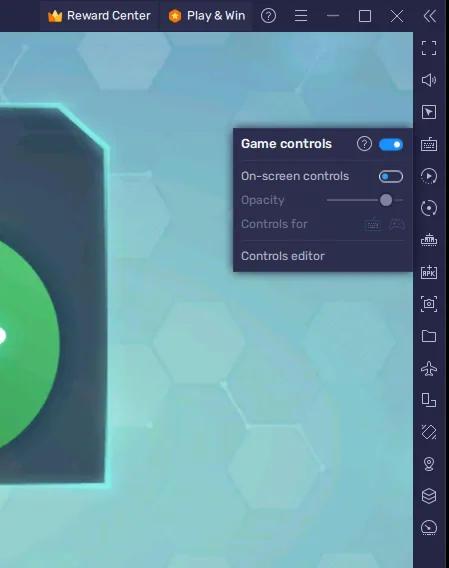Take a screenshot with camera icon

[429, 304]
